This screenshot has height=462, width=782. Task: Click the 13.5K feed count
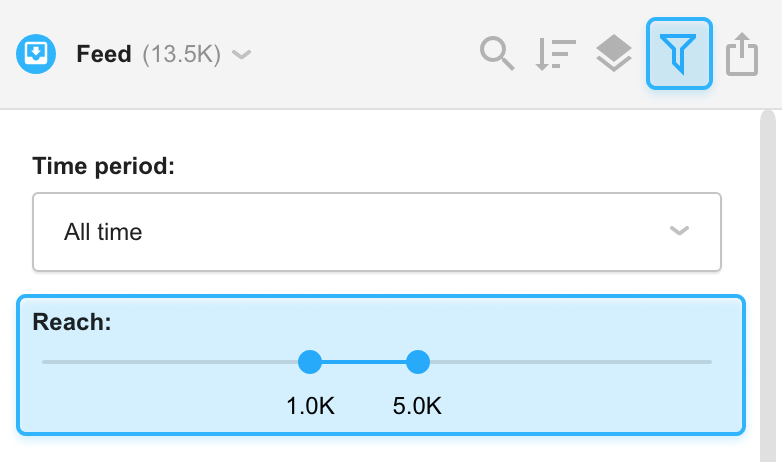tap(182, 54)
